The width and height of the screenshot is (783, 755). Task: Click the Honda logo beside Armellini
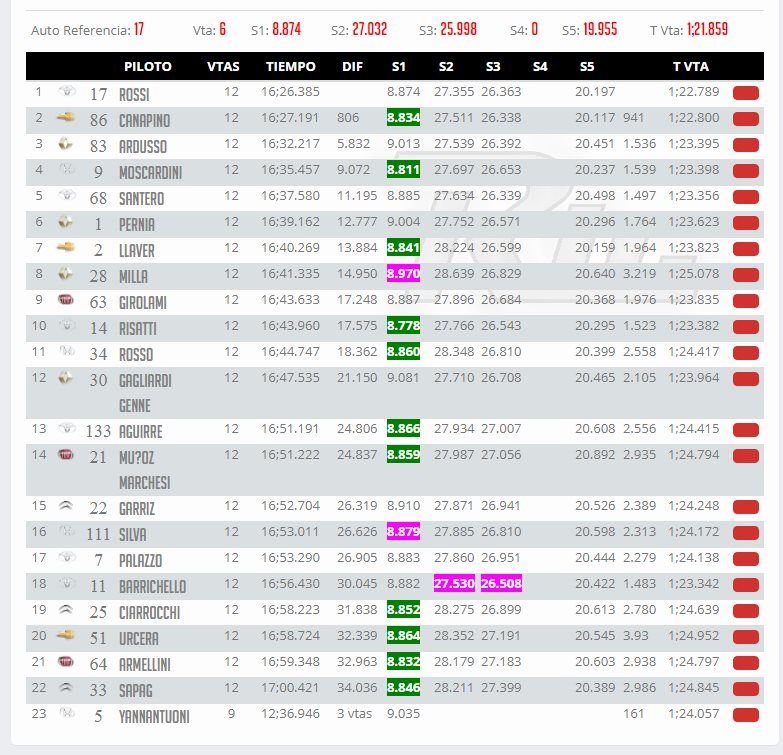pos(66,662)
